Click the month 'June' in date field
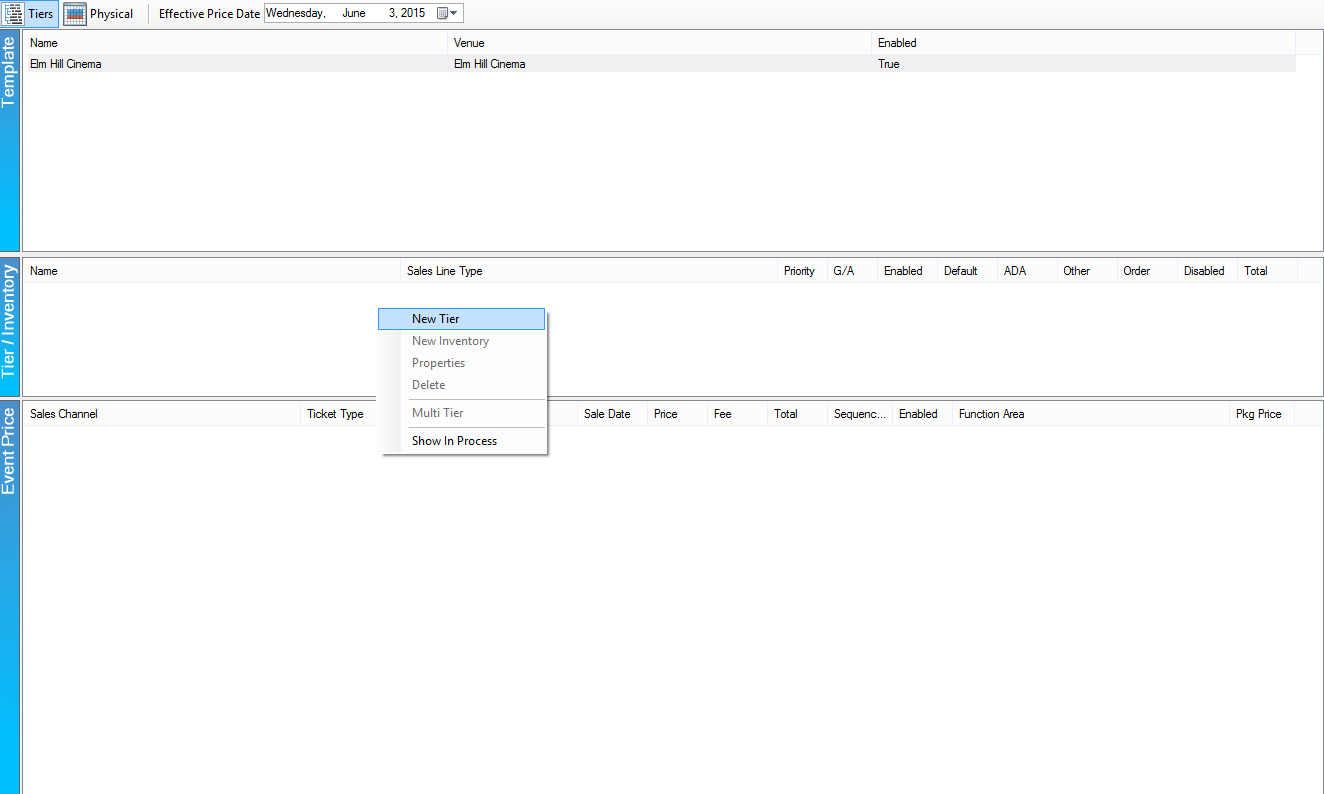 pos(354,13)
